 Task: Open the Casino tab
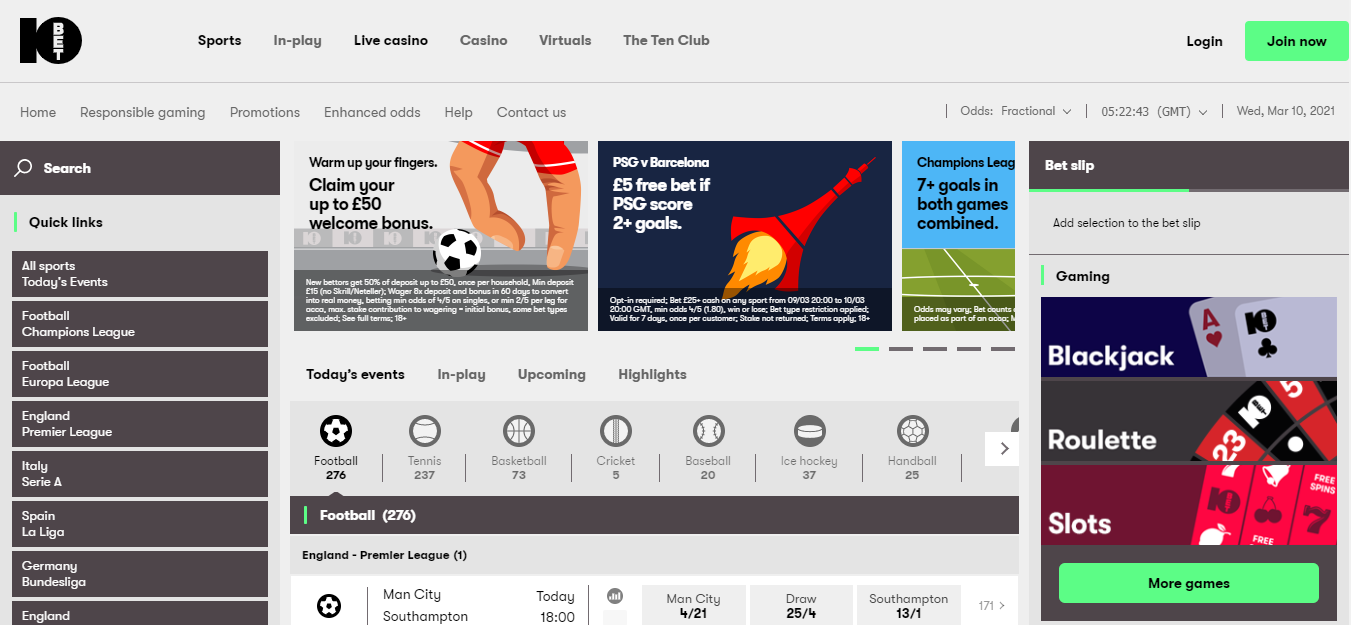click(x=483, y=41)
